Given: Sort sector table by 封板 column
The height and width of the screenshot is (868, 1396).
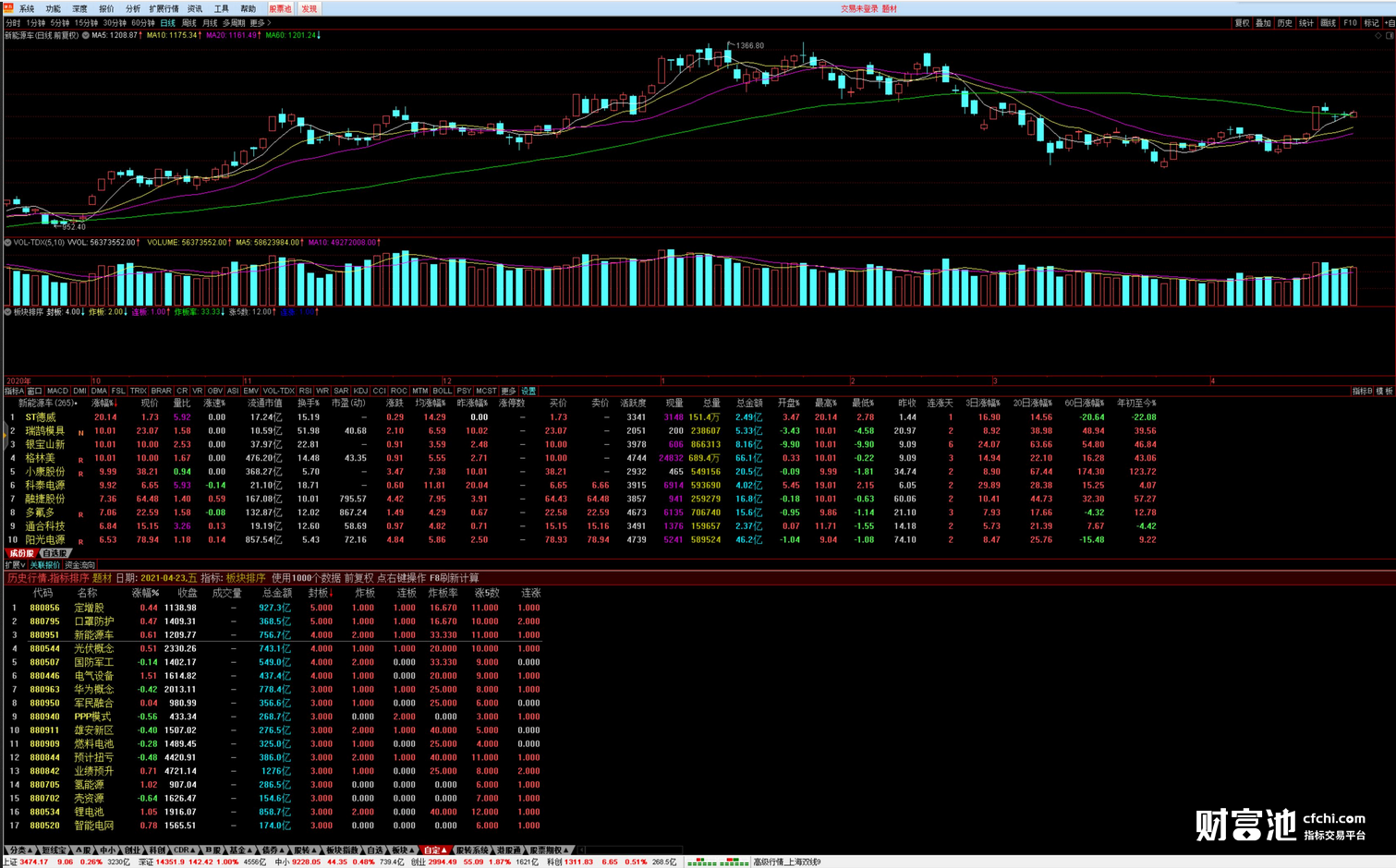Looking at the screenshot, I should pos(321,594).
